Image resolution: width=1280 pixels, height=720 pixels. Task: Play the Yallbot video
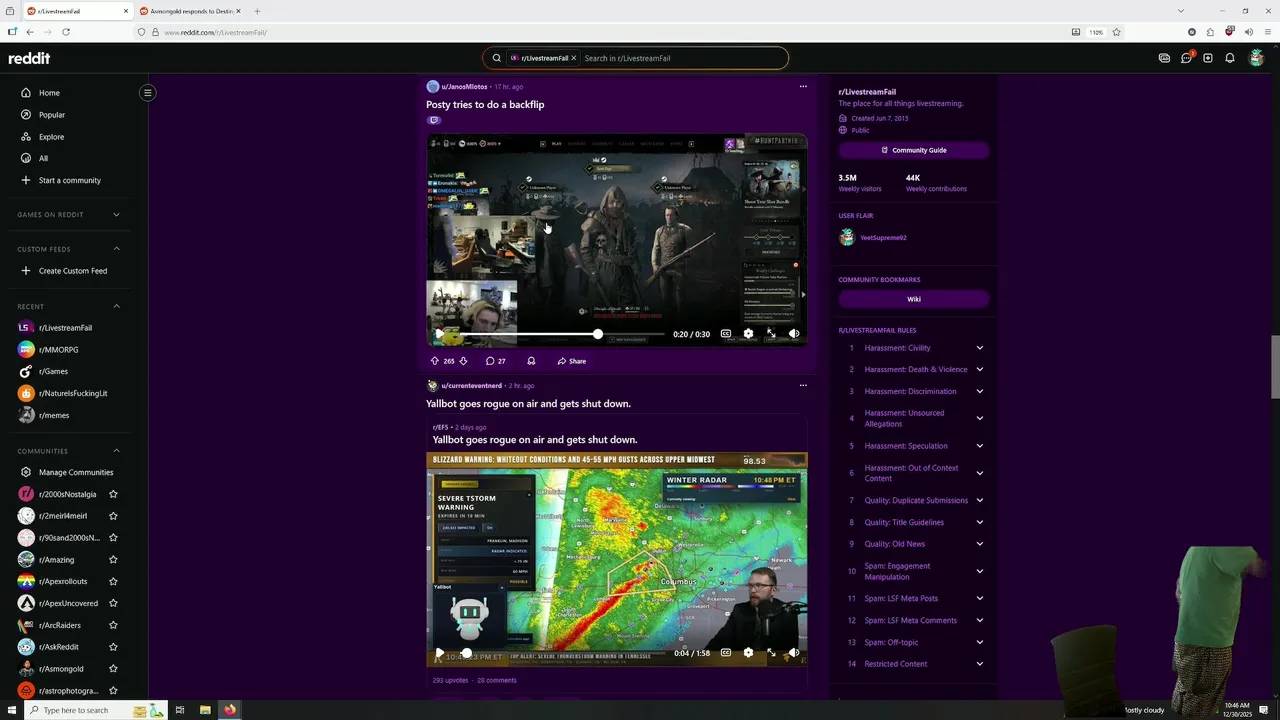(439, 653)
